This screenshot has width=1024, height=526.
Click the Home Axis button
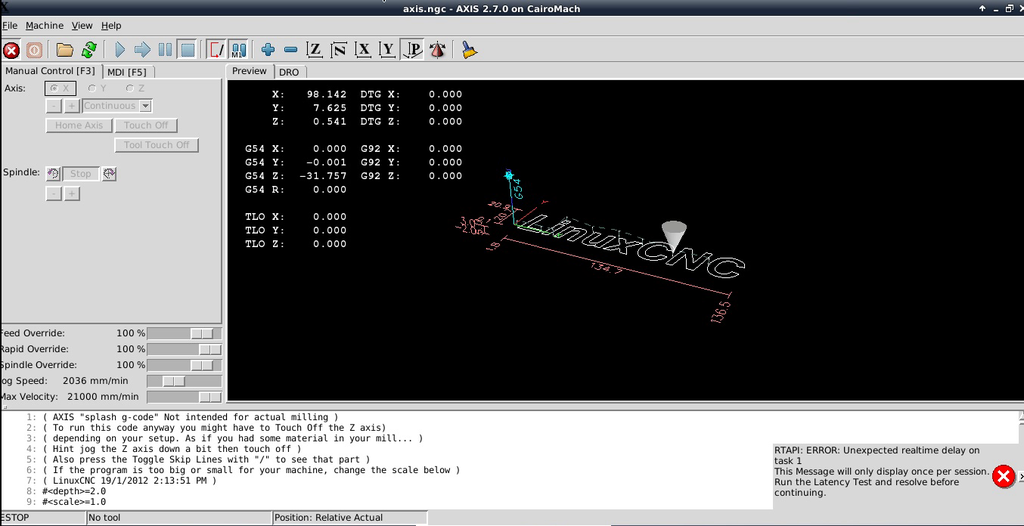tap(79, 125)
